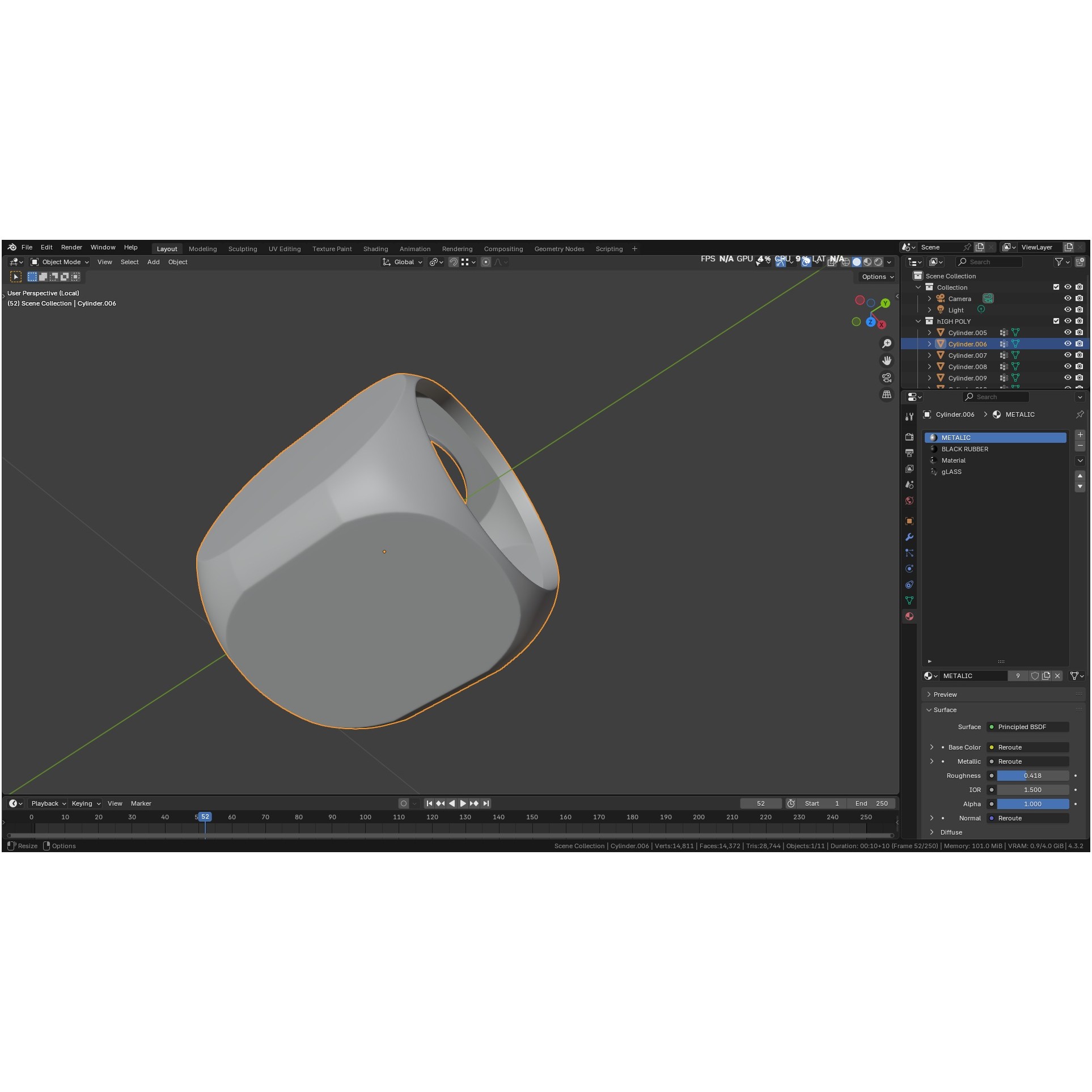Uncheck the hIGH POLY collection checkbox
Image resolution: width=1092 pixels, height=1092 pixels.
tap(1056, 321)
